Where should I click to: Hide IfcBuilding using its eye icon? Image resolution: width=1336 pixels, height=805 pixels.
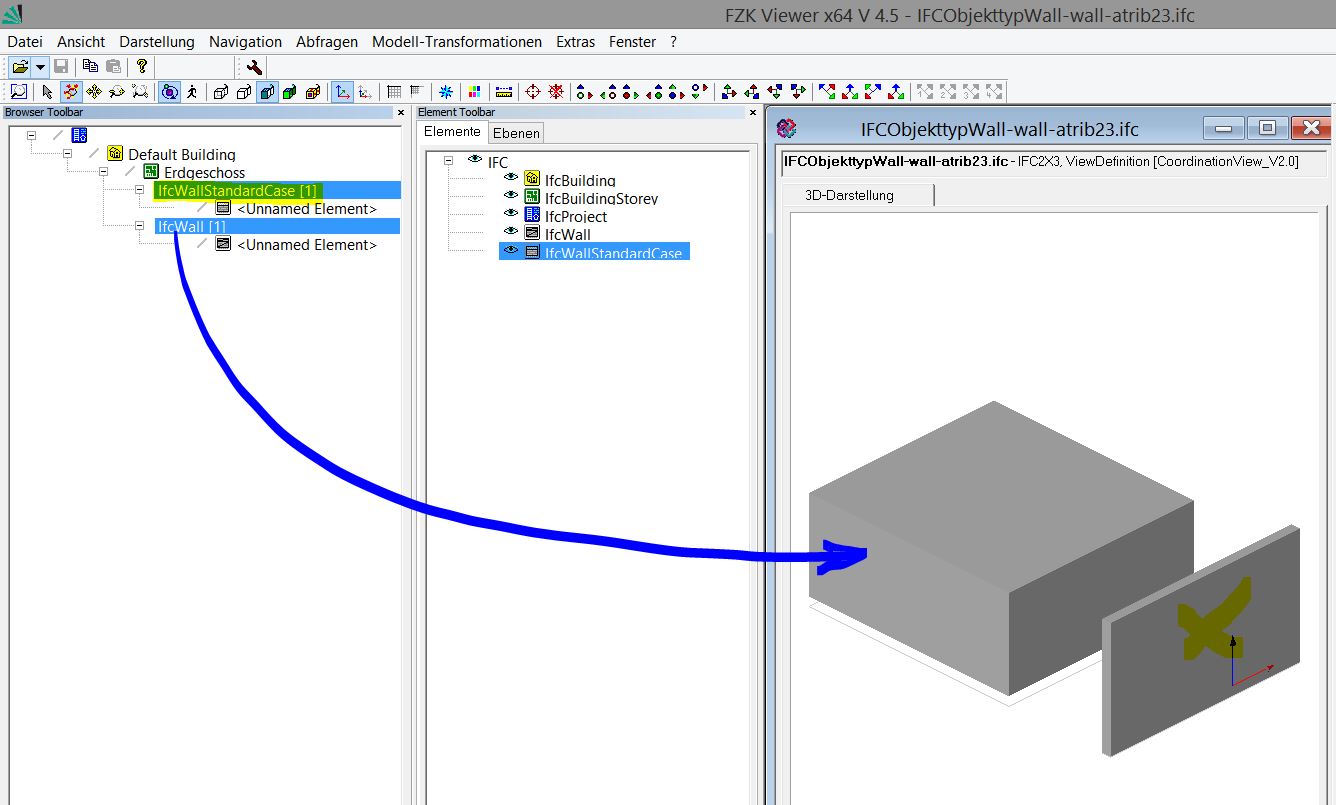(511, 177)
